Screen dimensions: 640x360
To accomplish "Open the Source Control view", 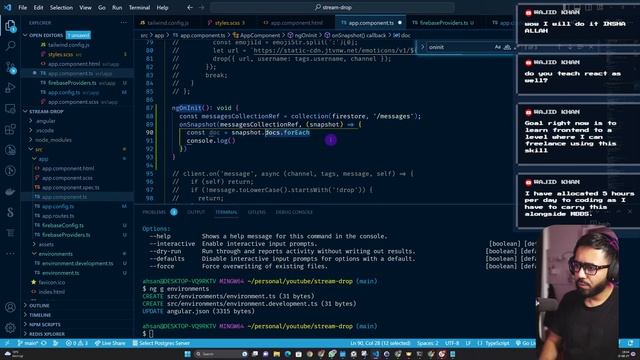I will coord(10,67).
